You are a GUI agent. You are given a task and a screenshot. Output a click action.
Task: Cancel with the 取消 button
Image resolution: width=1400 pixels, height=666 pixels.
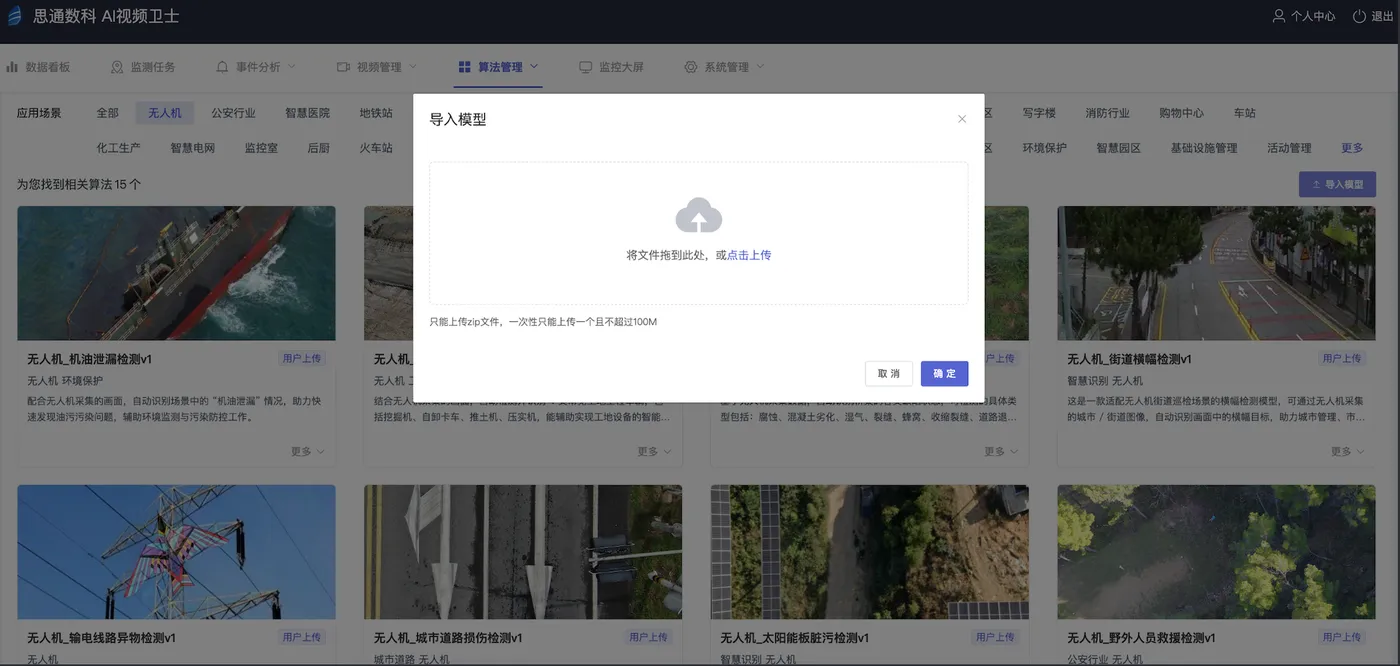tap(889, 373)
